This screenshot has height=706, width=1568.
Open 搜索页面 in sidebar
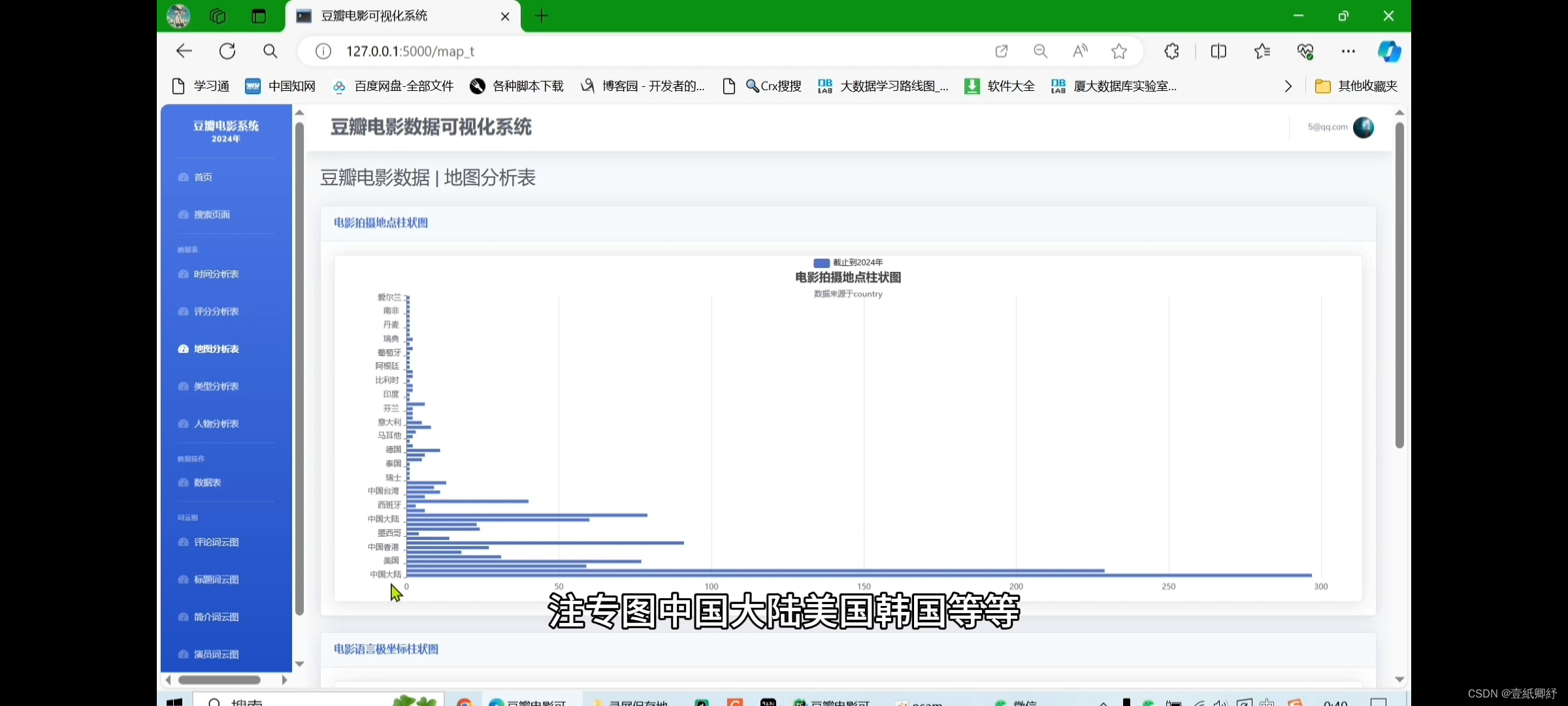[x=204, y=214]
